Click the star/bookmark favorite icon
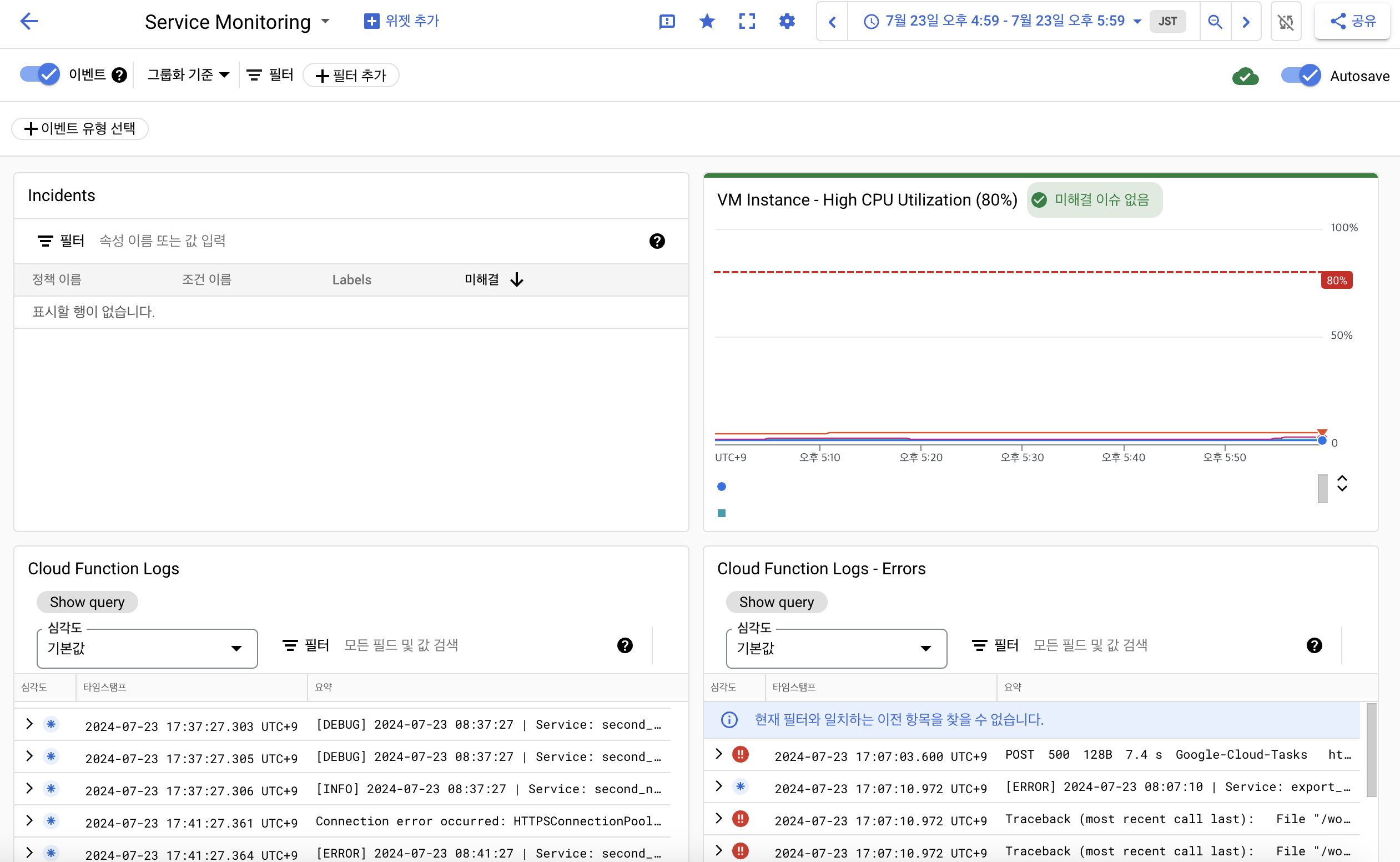This screenshot has width=1400, height=862. click(707, 21)
